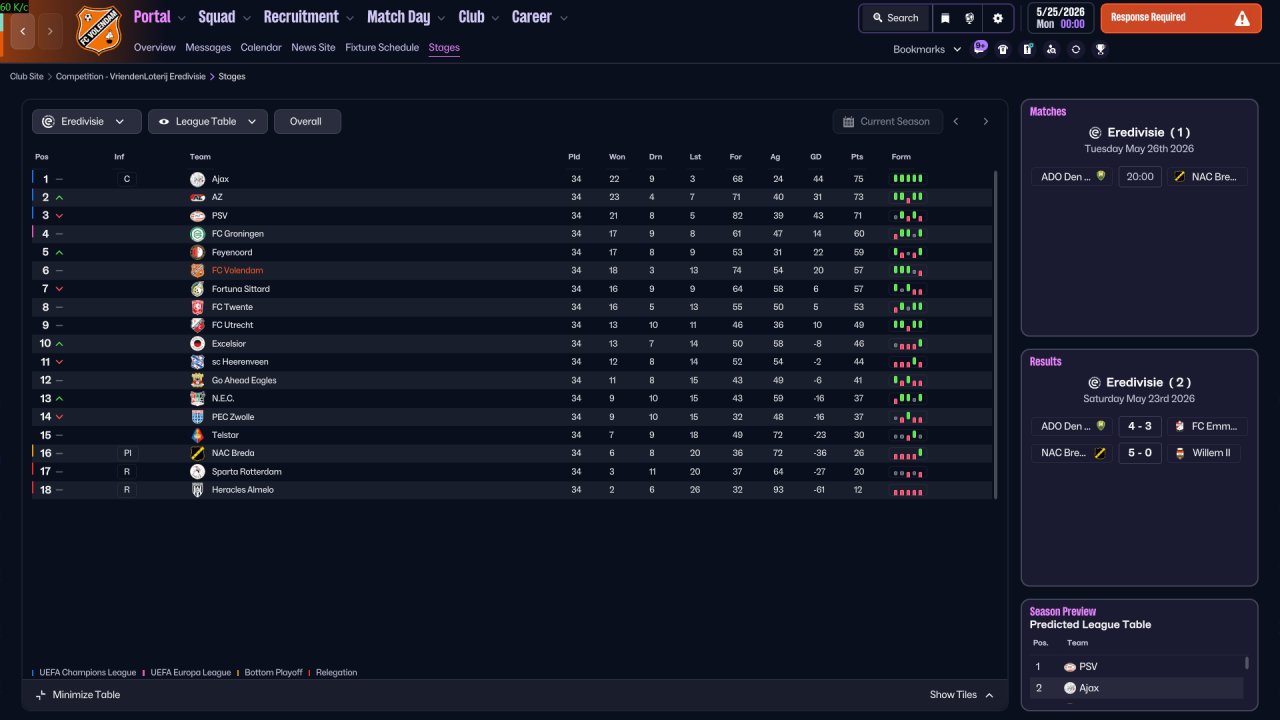Open the FC Volendam team name in table
This screenshot has height=720, width=1280.
point(237,271)
